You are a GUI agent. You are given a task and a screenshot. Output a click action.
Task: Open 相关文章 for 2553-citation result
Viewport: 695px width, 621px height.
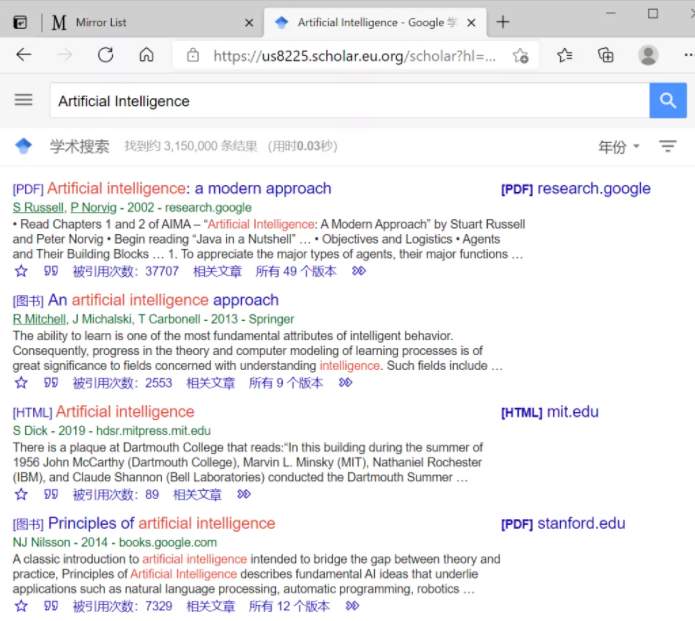pos(211,383)
